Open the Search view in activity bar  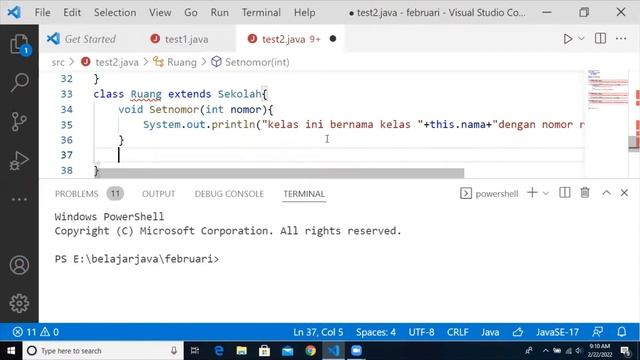[19, 82]
